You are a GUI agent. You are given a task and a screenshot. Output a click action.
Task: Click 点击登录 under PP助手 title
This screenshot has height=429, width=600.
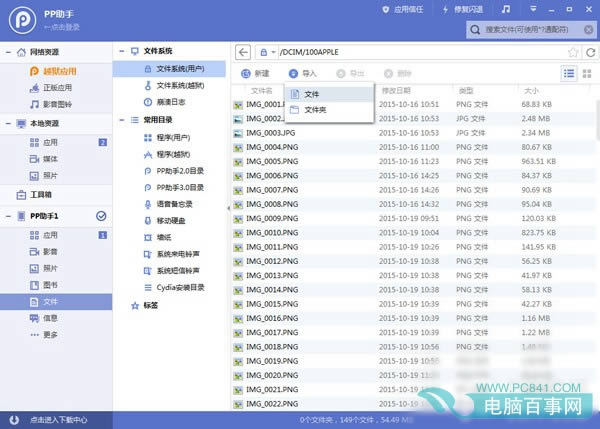pos(62,27)
